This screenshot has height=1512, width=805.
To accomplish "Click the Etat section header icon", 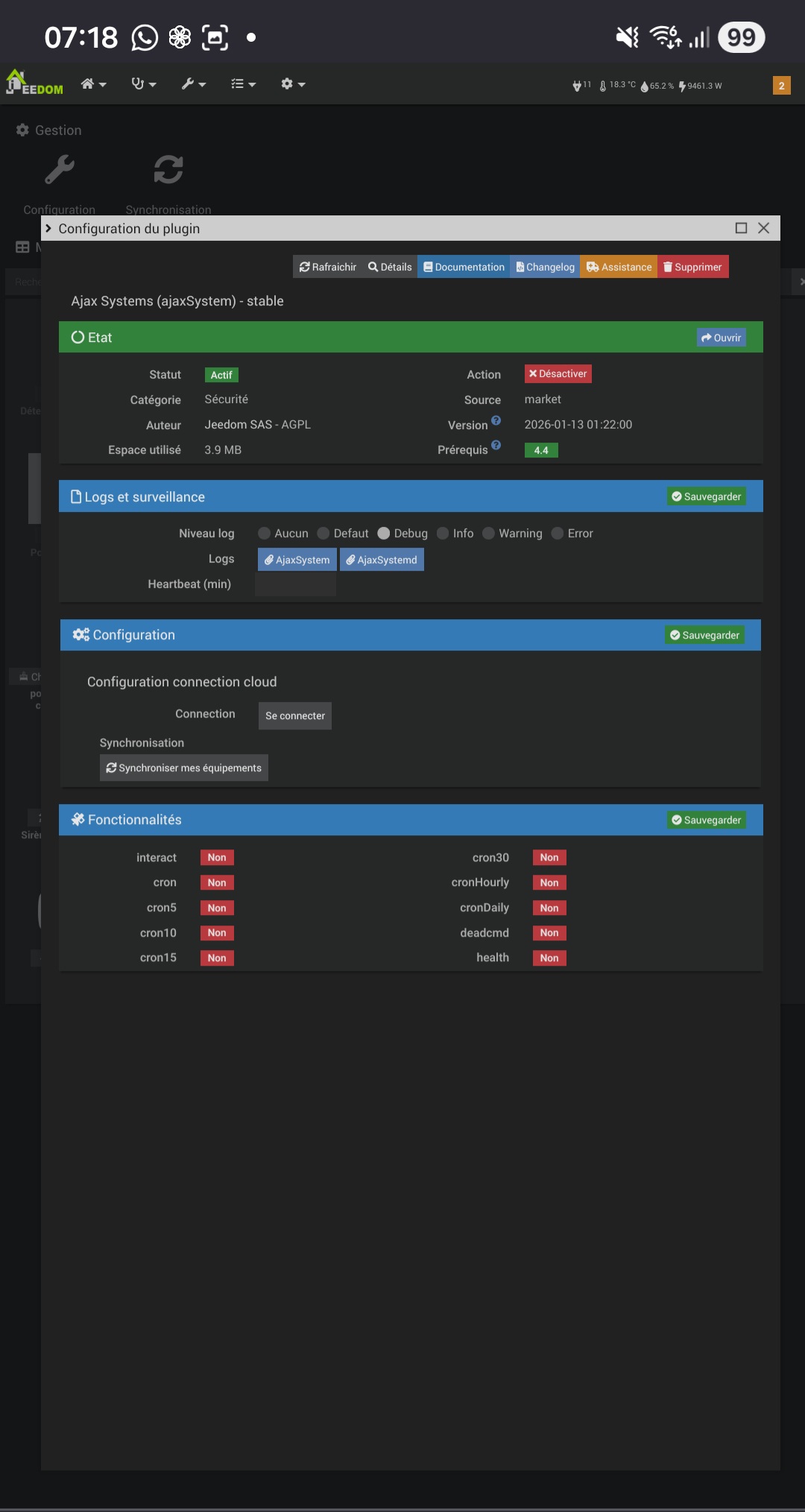I will (78, 337).
